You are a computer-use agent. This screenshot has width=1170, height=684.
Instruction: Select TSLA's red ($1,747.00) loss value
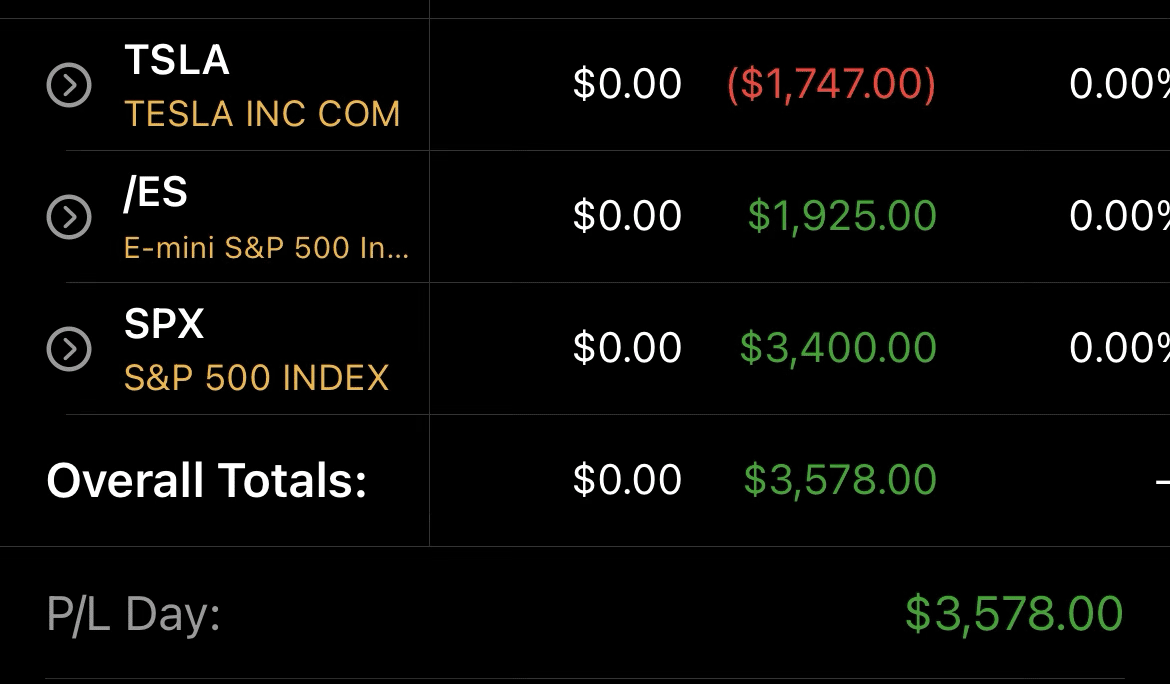coord(831,85)
